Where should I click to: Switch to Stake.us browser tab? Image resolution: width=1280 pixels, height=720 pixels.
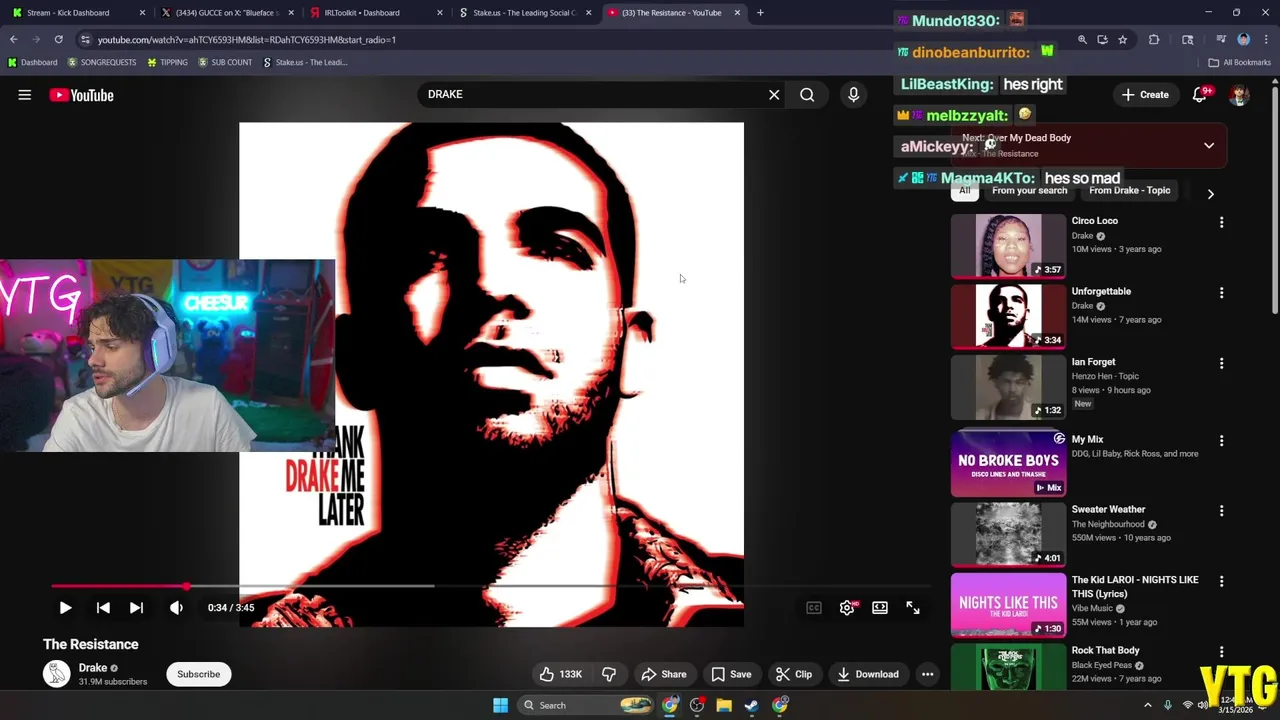coord(524,13)
